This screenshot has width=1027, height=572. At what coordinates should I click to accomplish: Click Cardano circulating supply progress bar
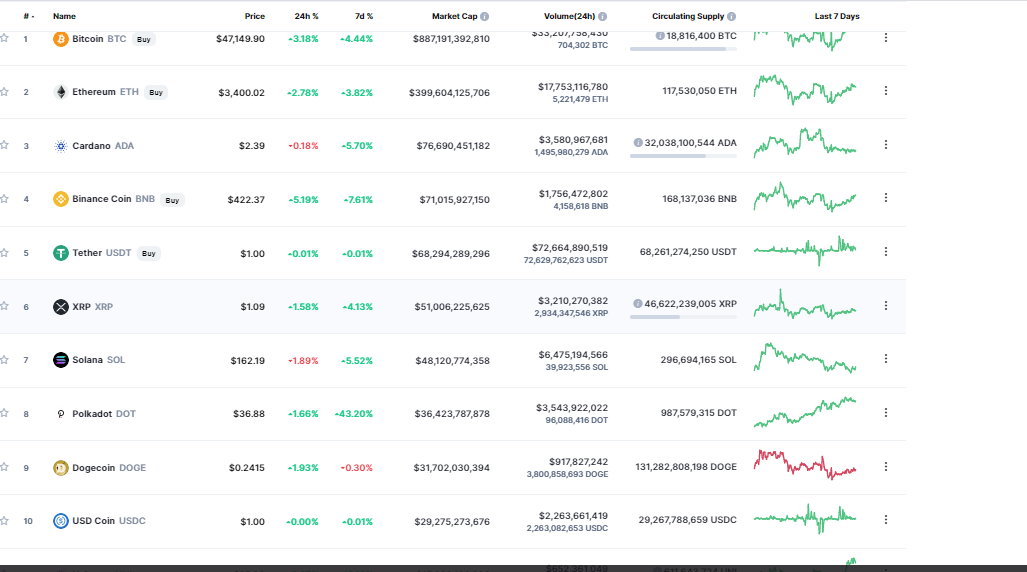click(683, 156)
